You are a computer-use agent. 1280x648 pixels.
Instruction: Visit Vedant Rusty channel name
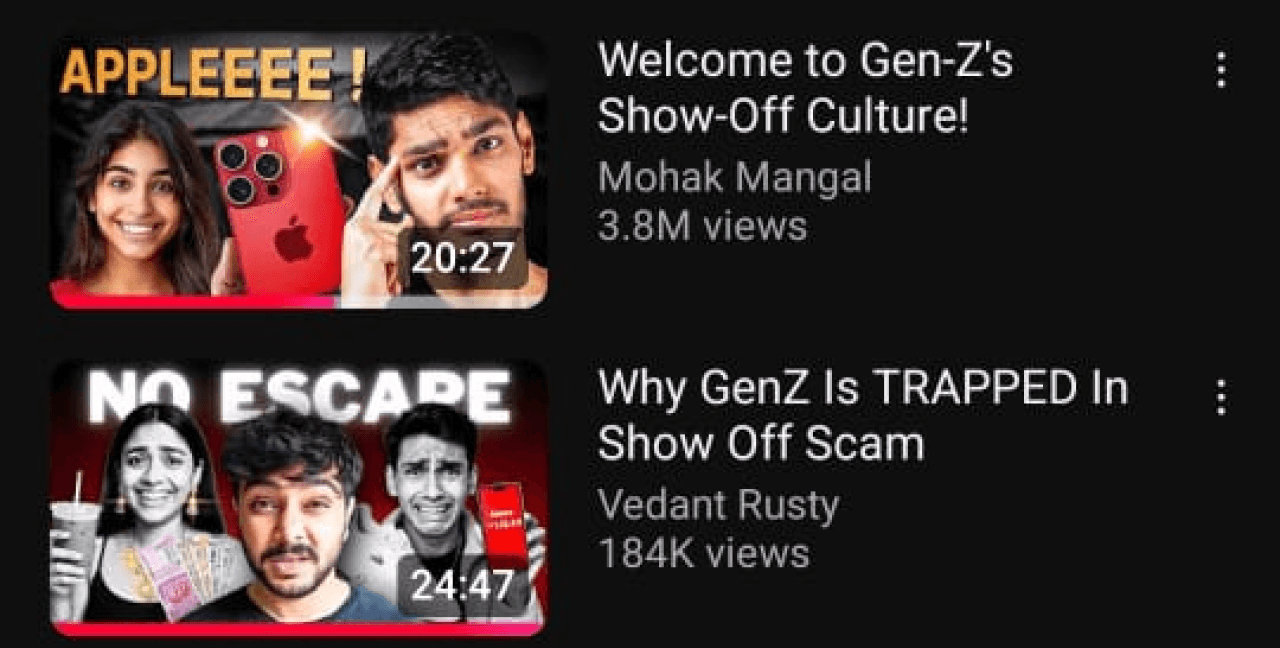[717, 505]
